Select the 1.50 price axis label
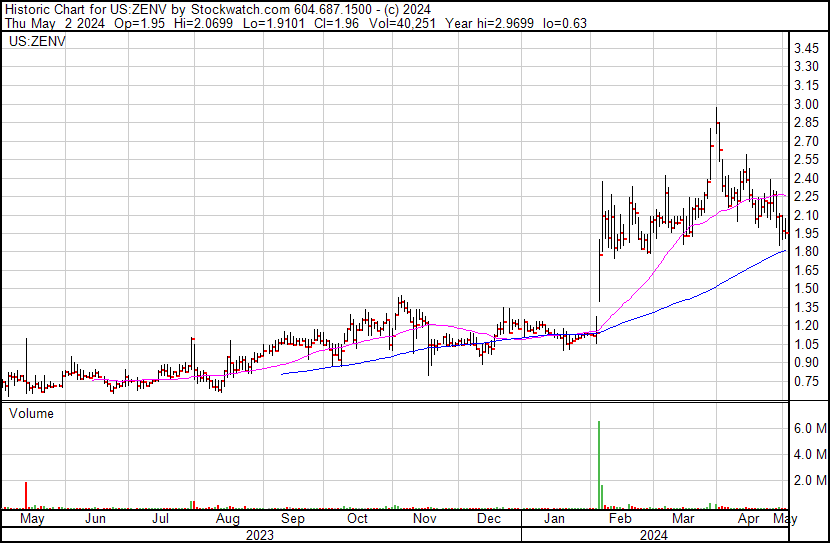This screenshot has width=830, height=543. click(808, 290)
